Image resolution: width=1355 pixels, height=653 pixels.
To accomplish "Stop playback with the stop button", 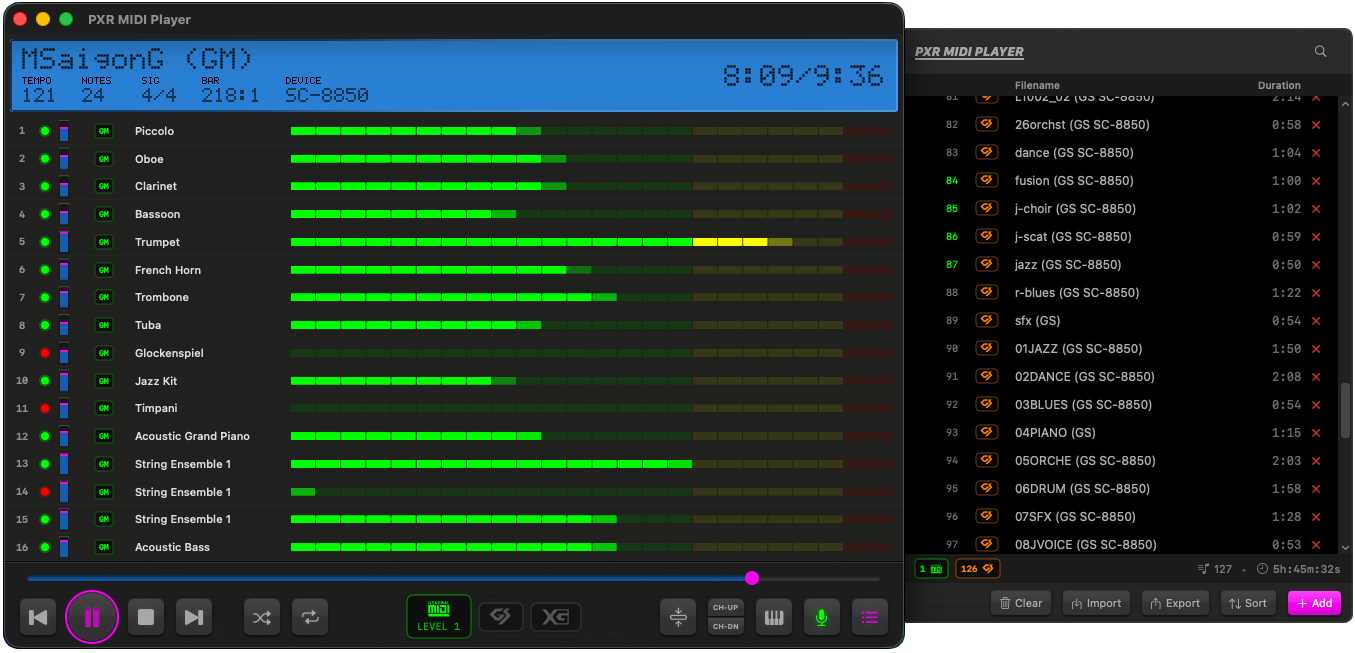I will point(146,617).
